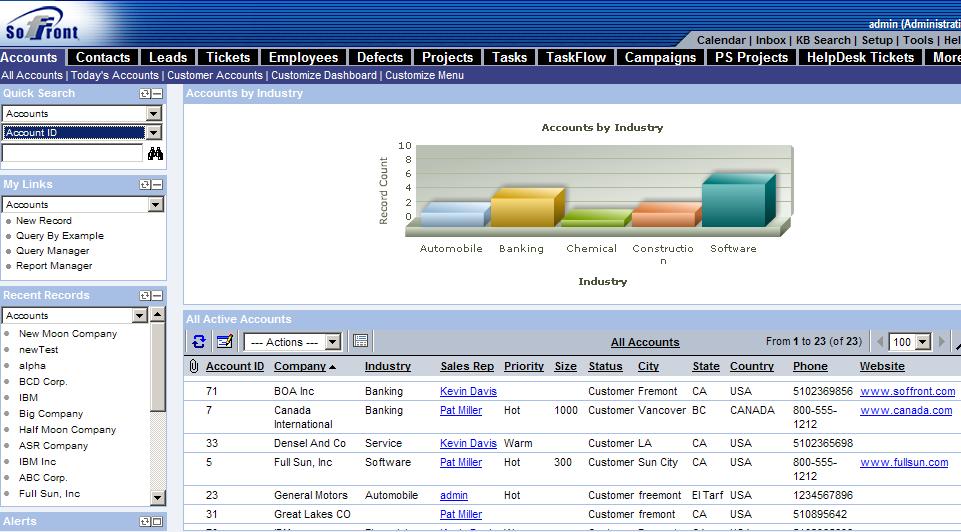Click Customer Accounts submenu link
This screenshot has width=961, height=532.
point(215,75)
